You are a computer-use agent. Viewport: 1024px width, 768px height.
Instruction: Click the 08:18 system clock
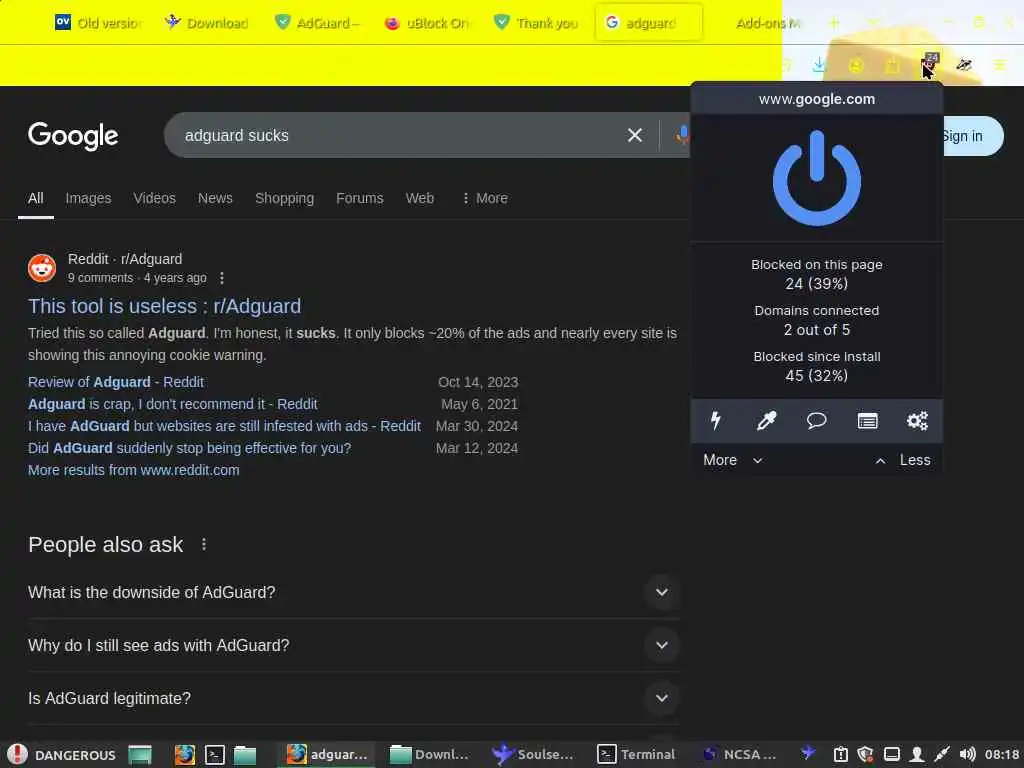(1002, 755)
